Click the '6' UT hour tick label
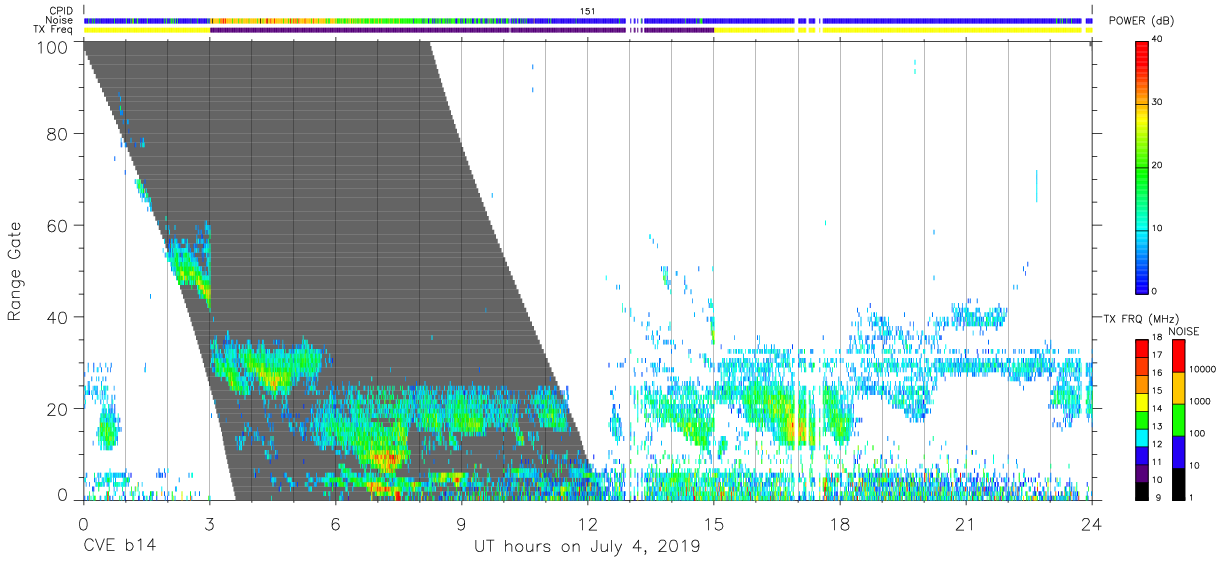Viewport: 1228px width, 567px height. point(335,524)
